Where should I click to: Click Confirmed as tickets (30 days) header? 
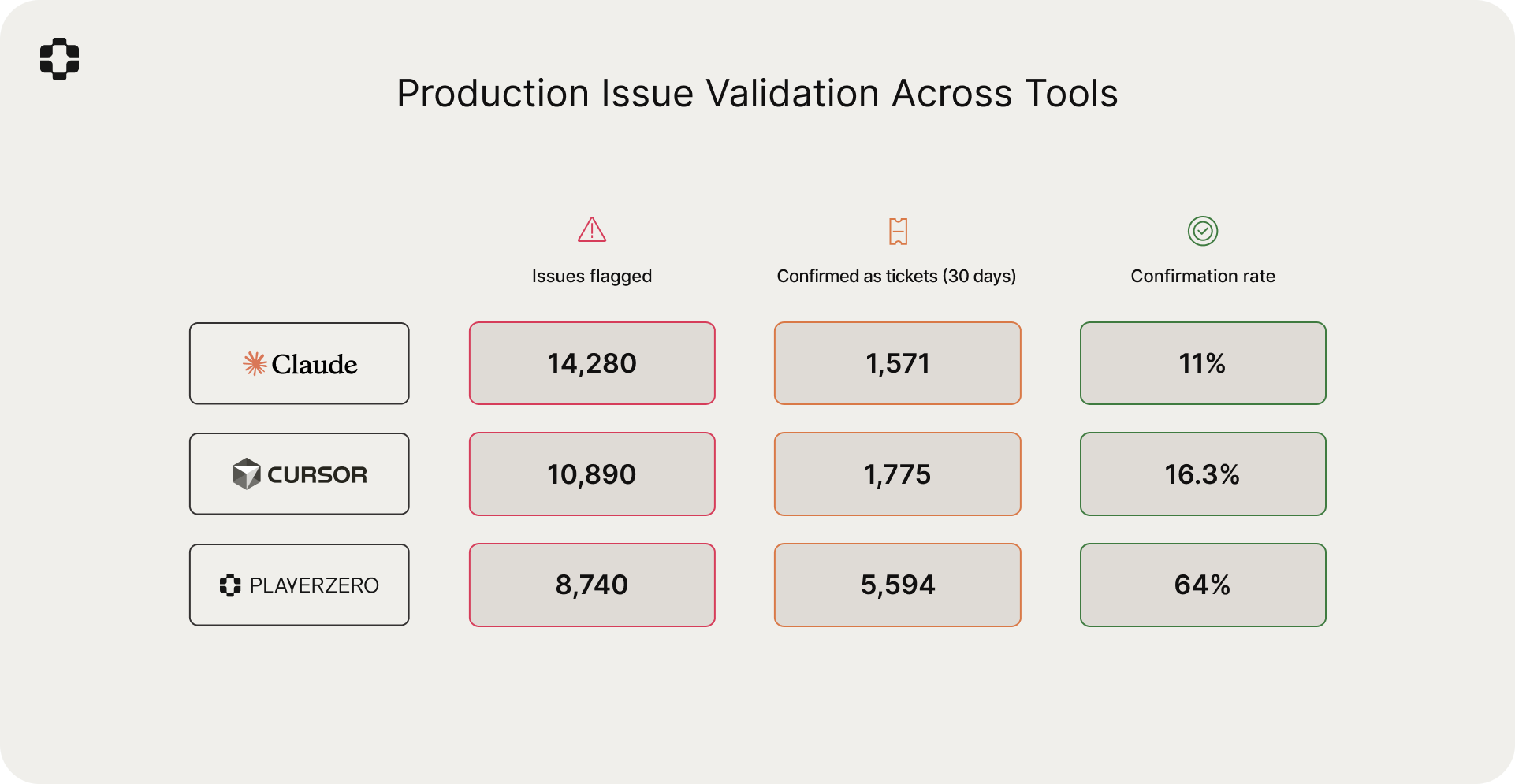896,277
